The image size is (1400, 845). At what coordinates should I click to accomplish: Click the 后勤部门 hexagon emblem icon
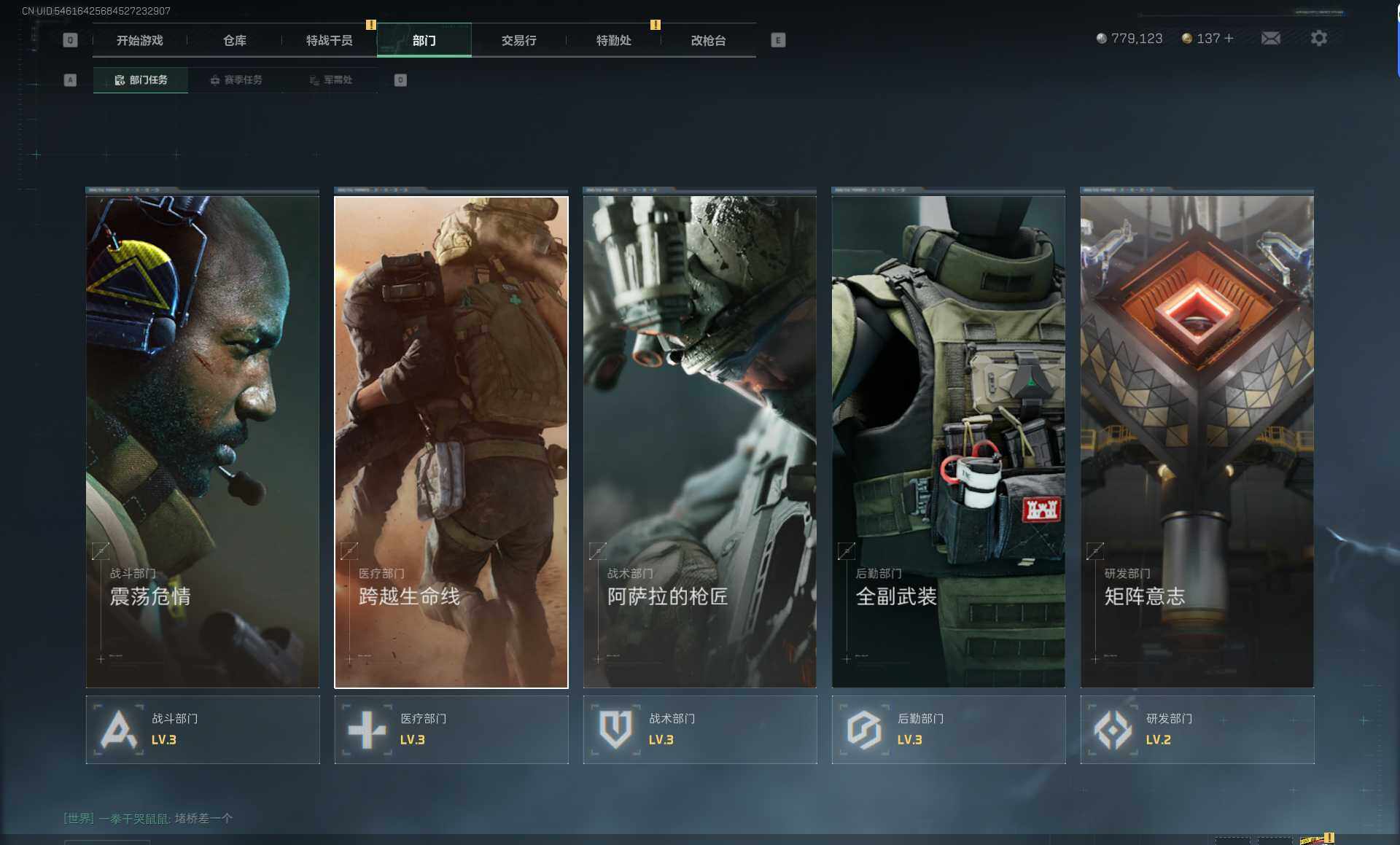pyautogui.click(x=864, y=729)
